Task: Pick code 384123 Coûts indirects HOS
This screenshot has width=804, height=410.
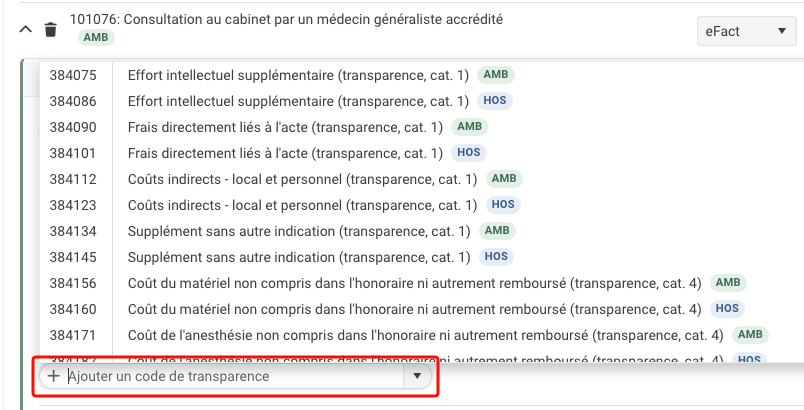Action: click(x=421, y=205)
